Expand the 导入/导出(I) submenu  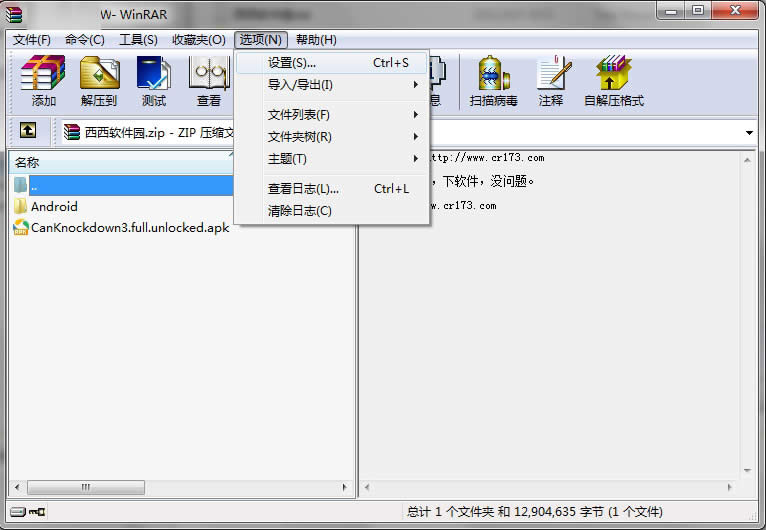(x=332, y=85)
